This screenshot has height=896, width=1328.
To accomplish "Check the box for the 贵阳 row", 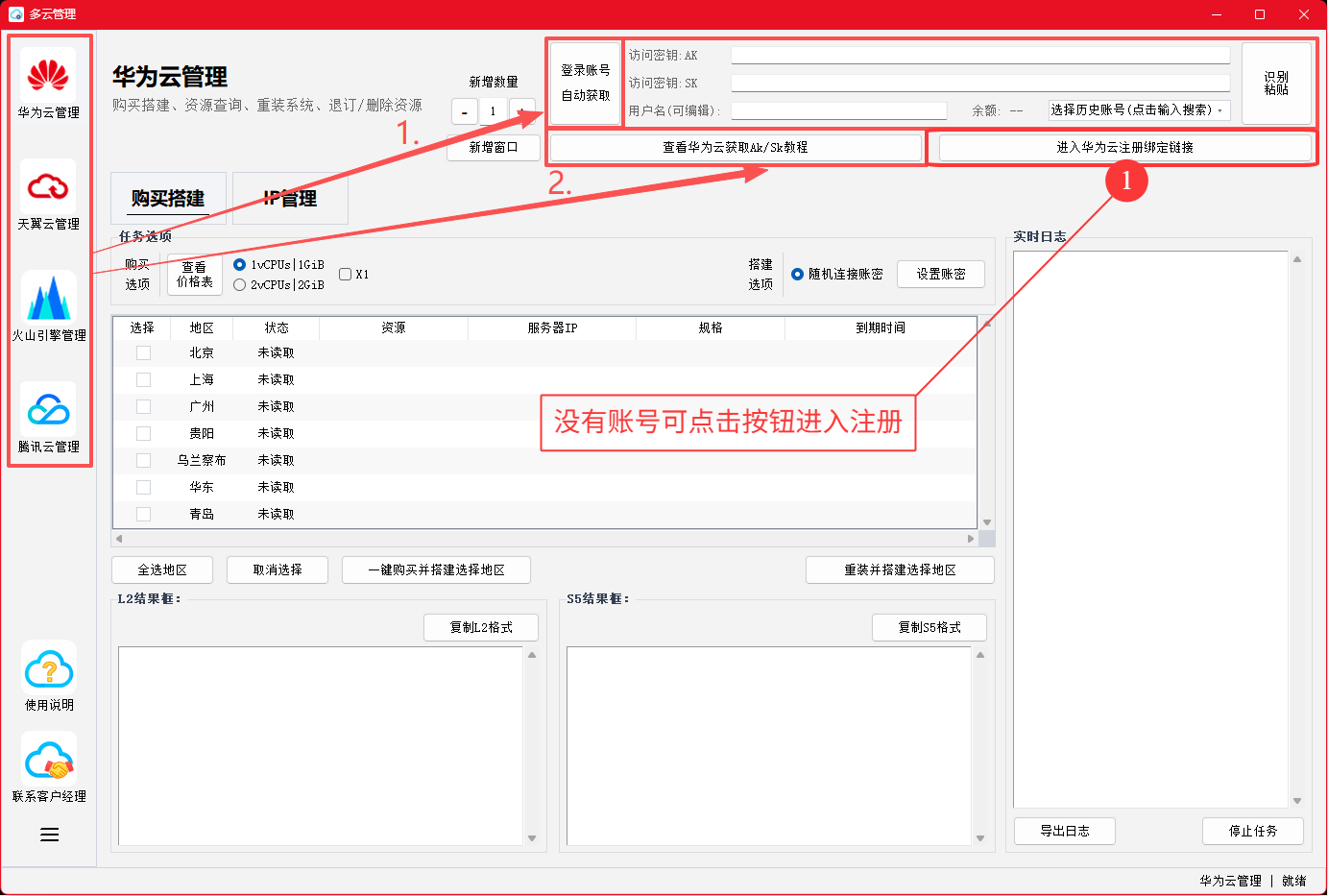I will (143, 433).
